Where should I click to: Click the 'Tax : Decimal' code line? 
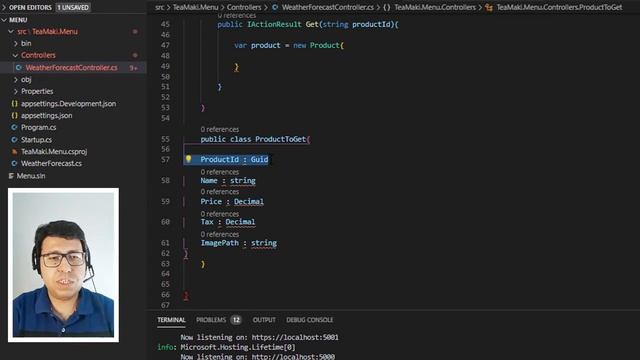pyautogui.click(x=228, y=222)
